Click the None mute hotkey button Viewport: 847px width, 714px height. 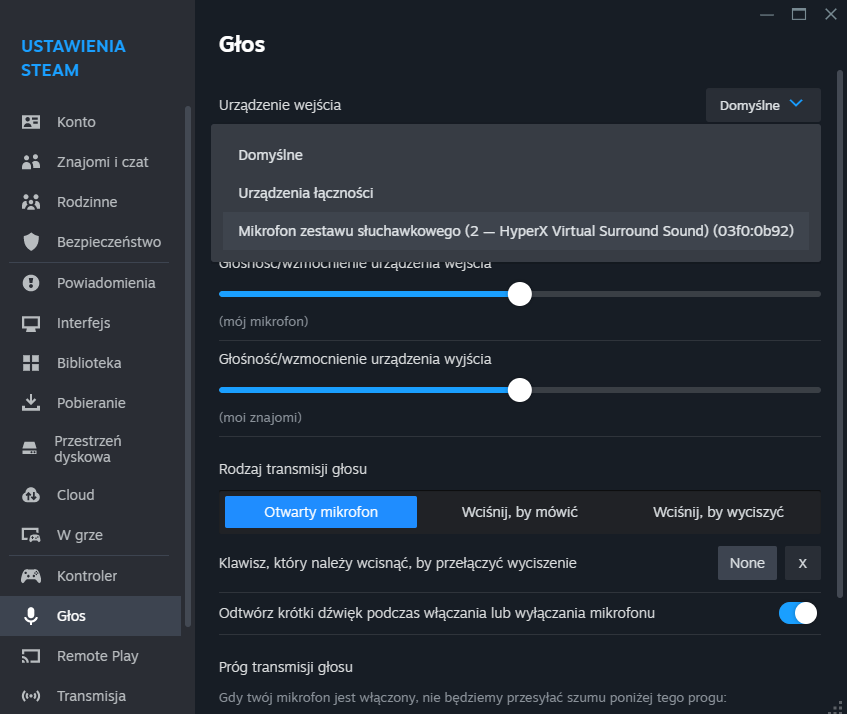coord(747,563)
